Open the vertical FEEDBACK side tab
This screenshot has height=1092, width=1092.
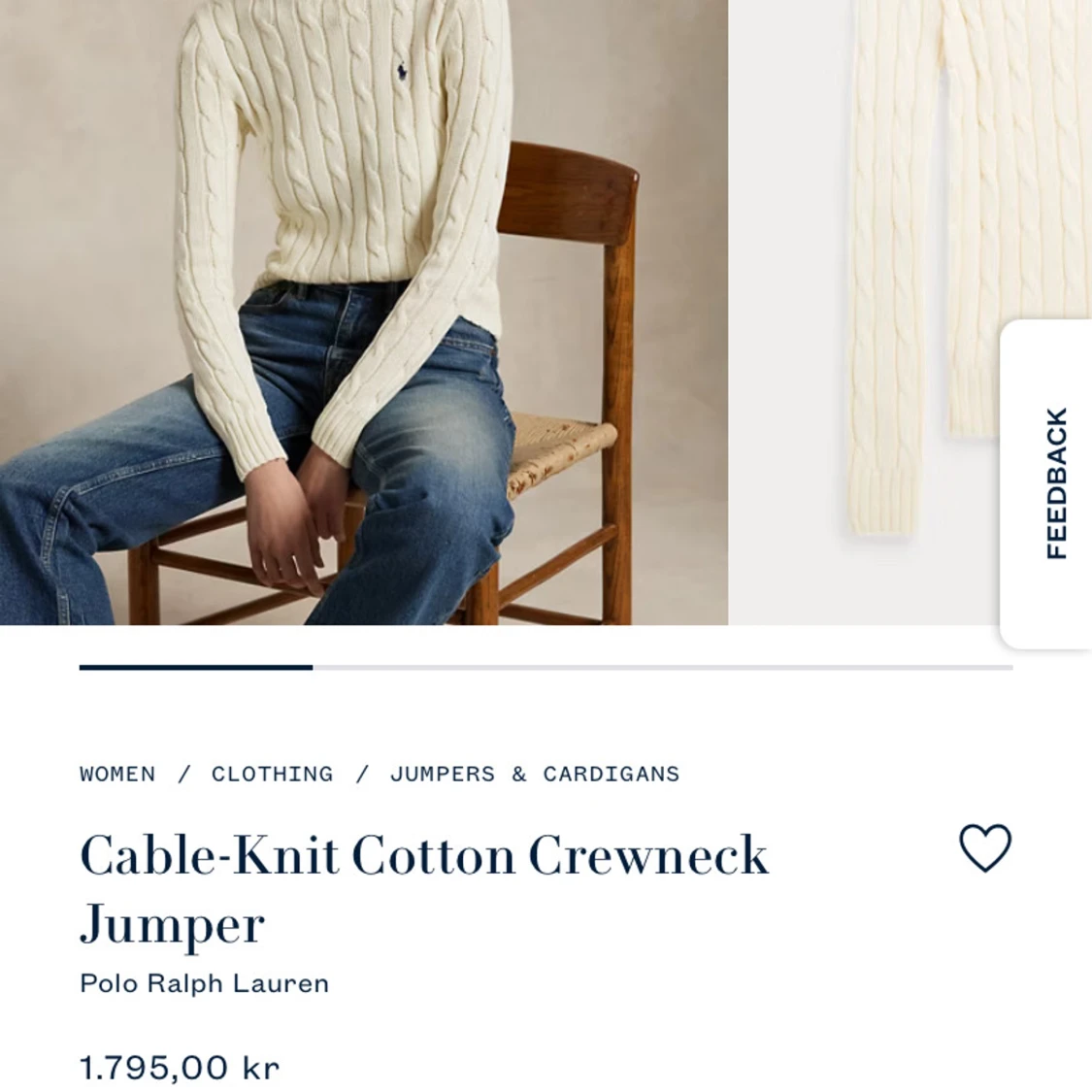(x=1056, y=484)
